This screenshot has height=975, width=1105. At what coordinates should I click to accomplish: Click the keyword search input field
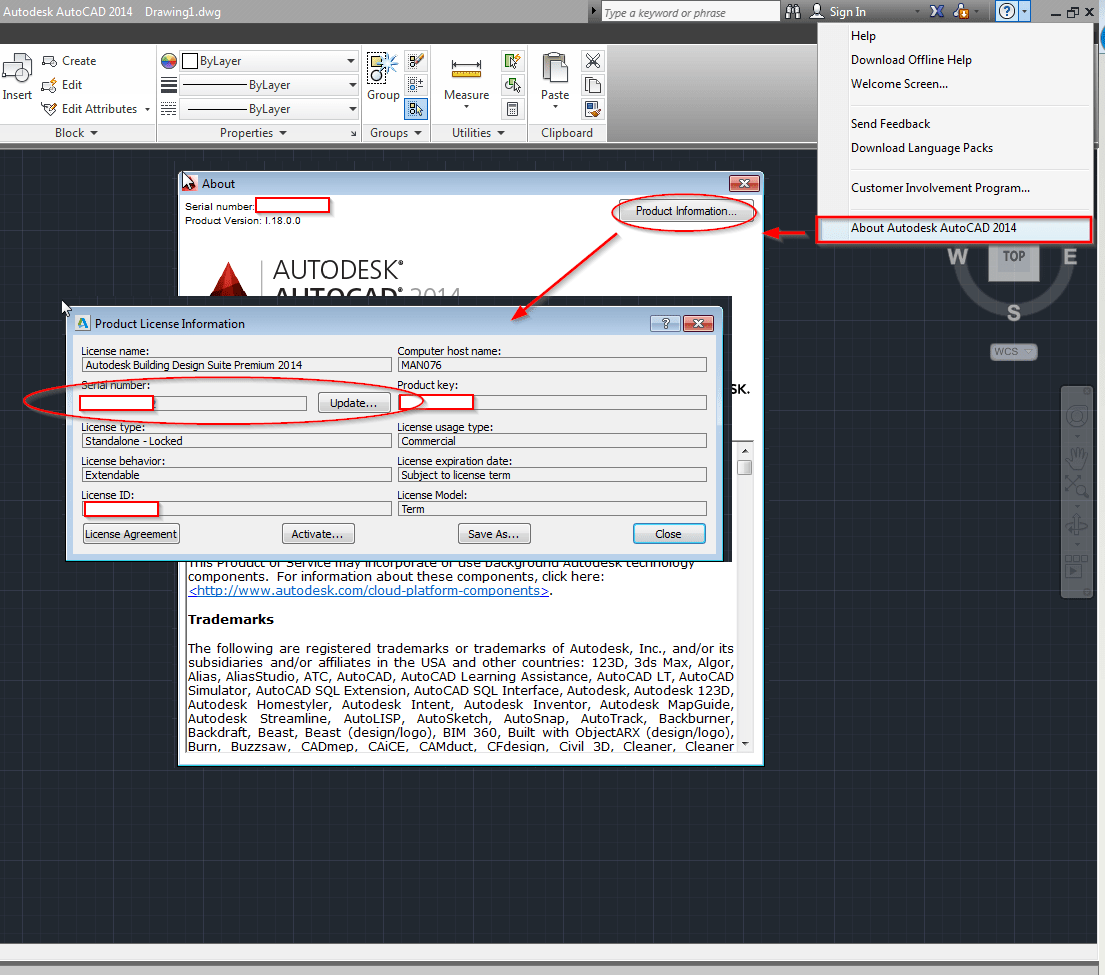click(x=690, y=12)
